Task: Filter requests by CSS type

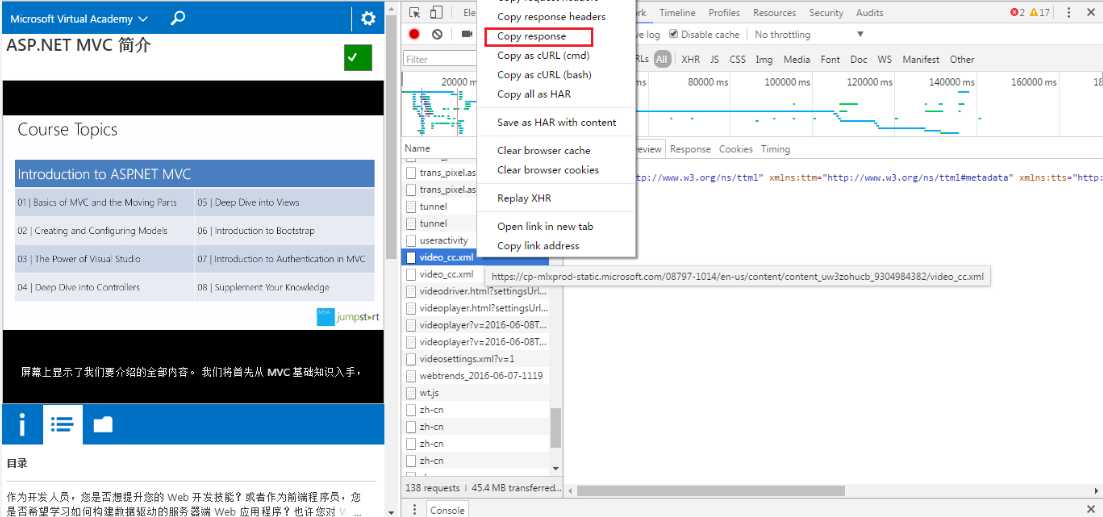Action: [x=737, y=60]
